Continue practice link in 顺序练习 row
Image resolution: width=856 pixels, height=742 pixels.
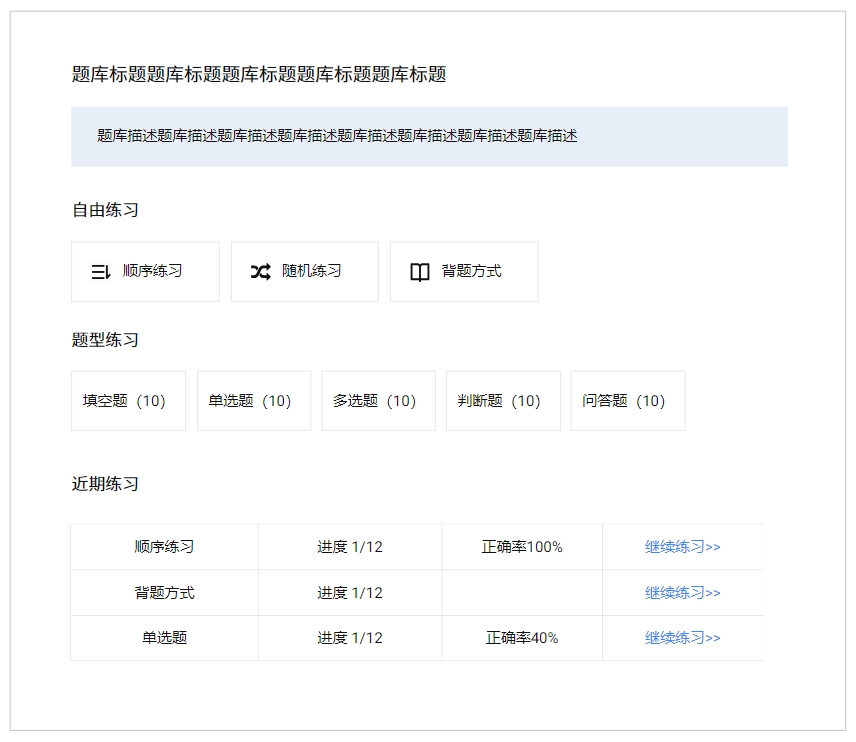(x=682, y=547)
